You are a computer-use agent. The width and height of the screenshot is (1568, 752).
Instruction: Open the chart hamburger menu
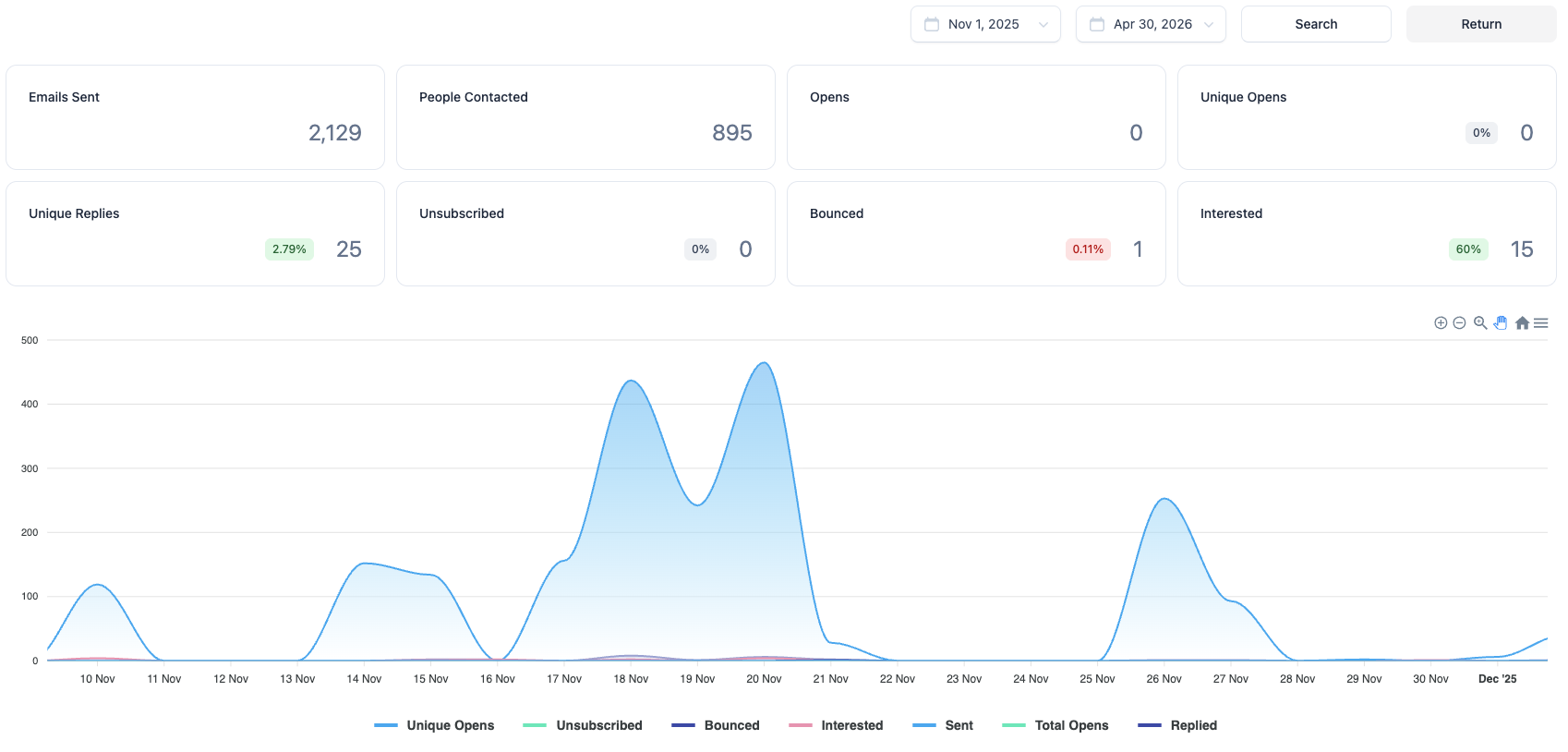click(1541, 322)
